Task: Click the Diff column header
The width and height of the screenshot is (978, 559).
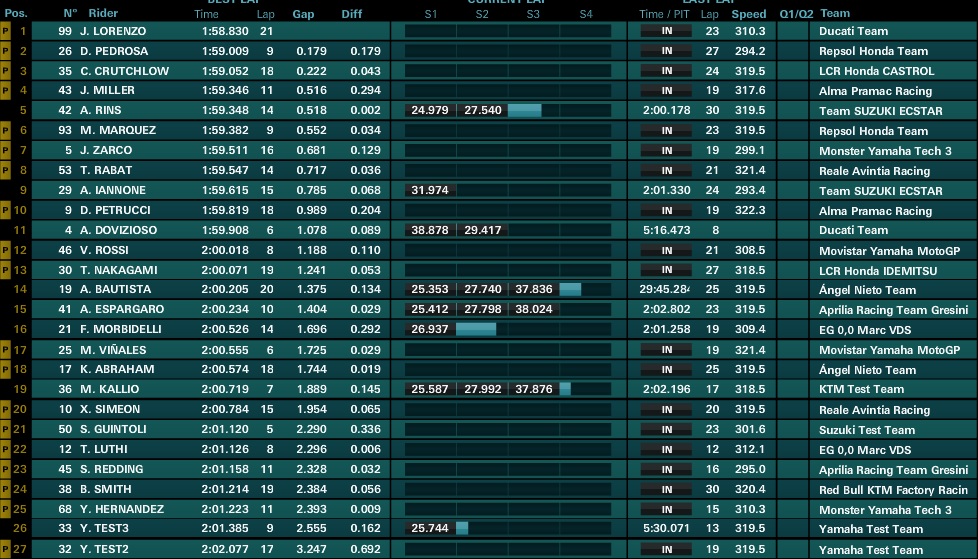Action: coord(352,14)
